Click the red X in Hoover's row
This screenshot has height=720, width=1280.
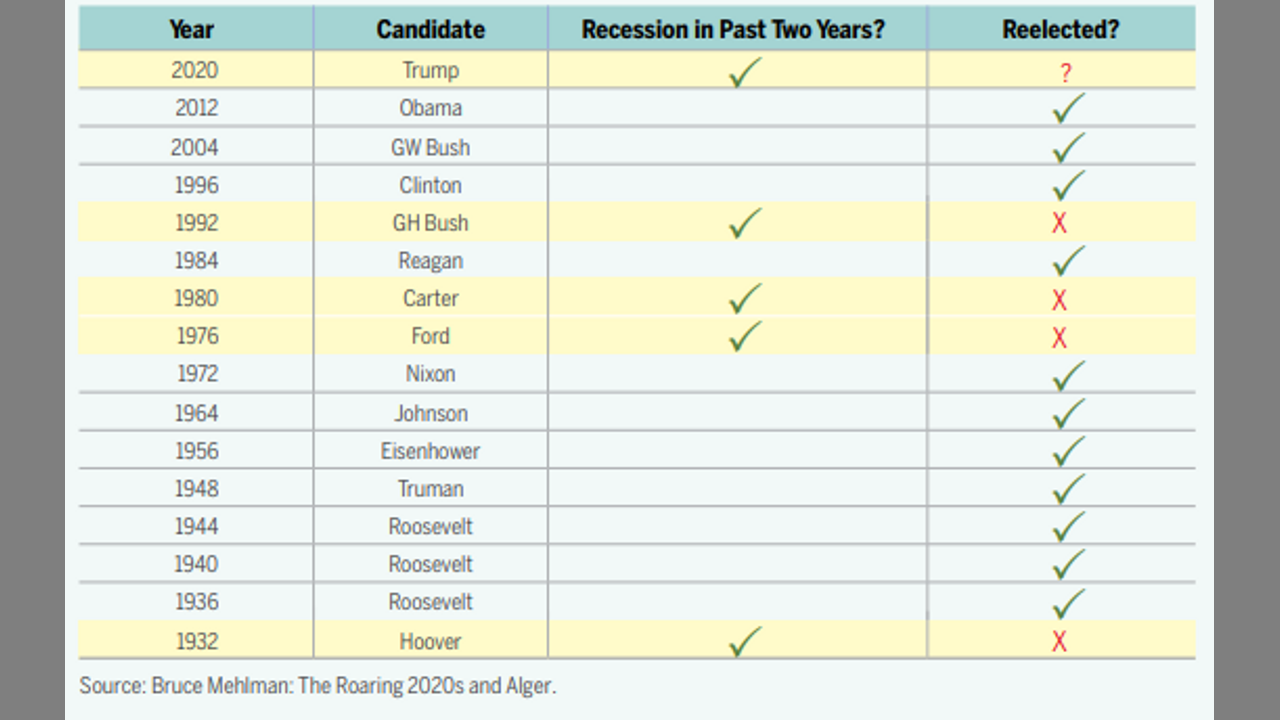(x=1060, y=641)
